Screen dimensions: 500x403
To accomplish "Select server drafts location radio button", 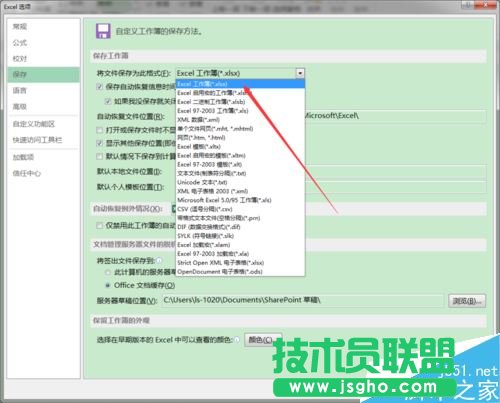I will [108, 272].
